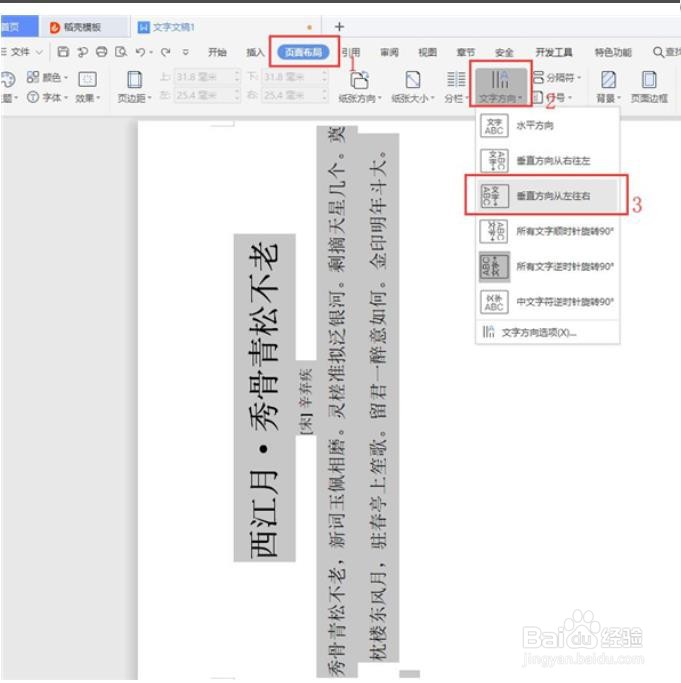This screenshot has height=683, width=681.
Task: Open 文字方向选项 dialog entry
Action: click(x=547, y=332)
